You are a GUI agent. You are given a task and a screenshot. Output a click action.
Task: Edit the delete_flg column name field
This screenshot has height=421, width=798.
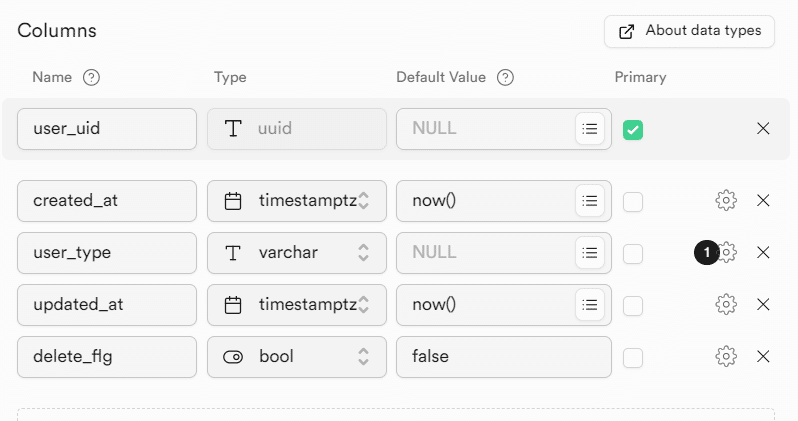coord(107,357)
